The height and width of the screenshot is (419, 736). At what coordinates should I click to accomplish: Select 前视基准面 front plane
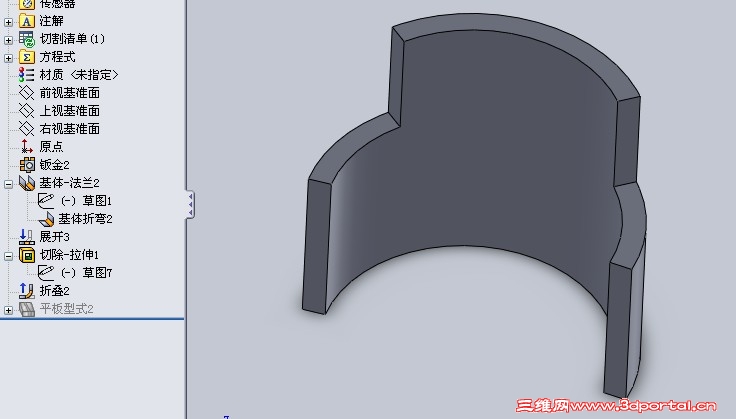(69, 93)
